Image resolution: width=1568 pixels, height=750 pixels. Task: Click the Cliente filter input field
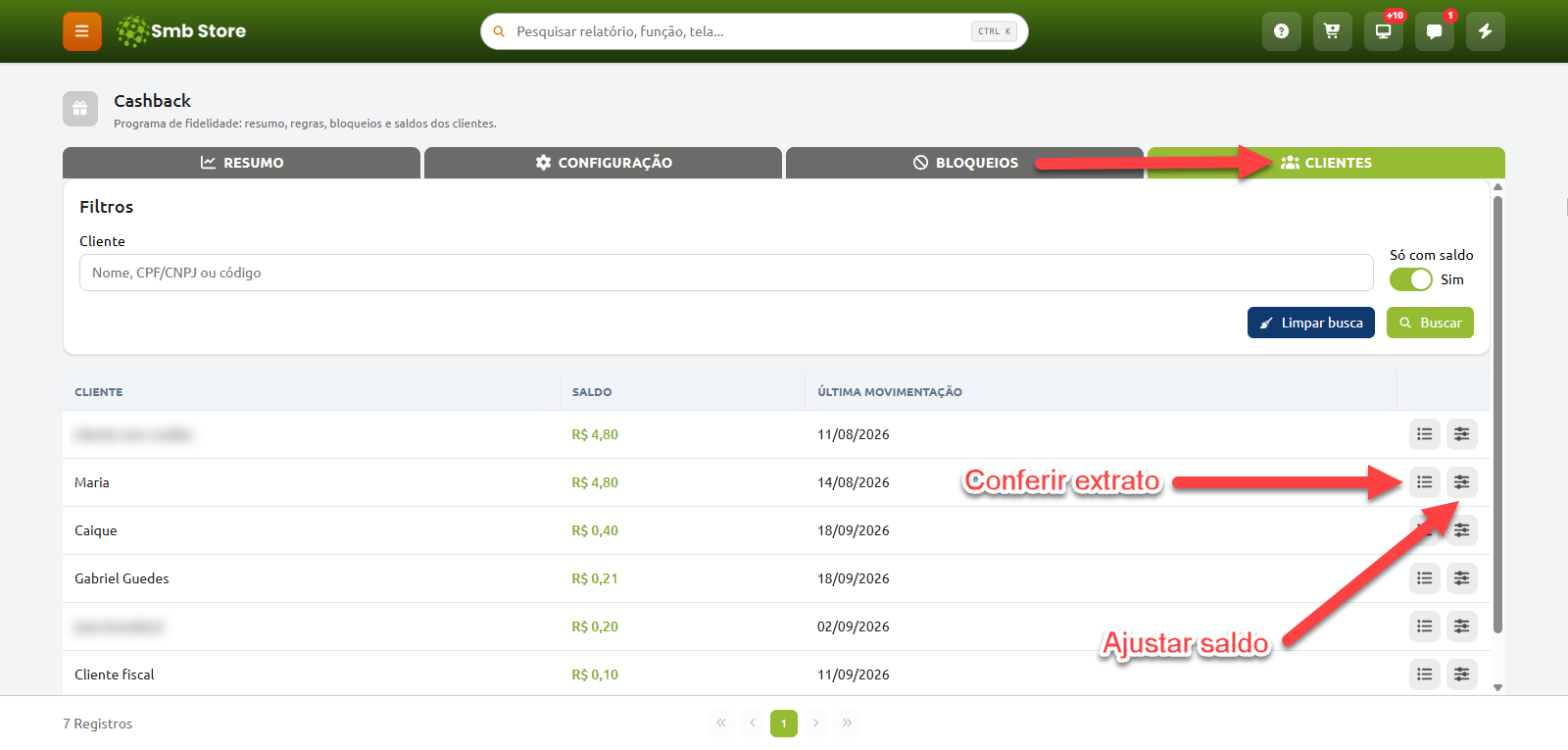coord(726,273)
